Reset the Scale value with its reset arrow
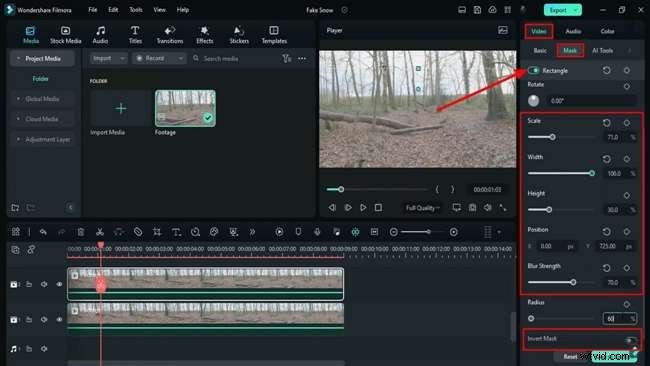The width and height of the screenshot is (650, 366). coord(606,123)
